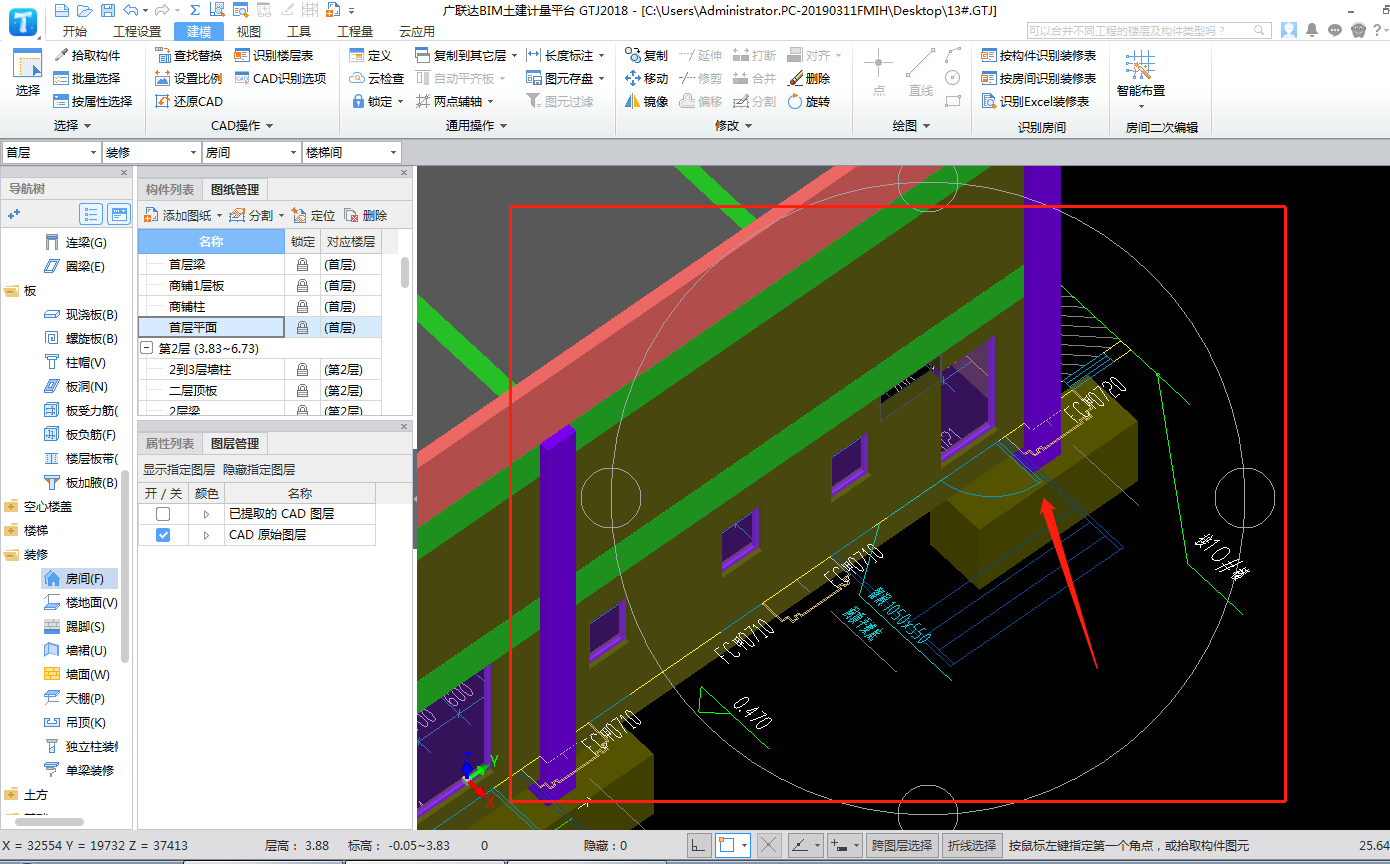The width and height of the screenshot is (1390, 864).
Task: Click the 定义 define tool
Action: point(370,55)
